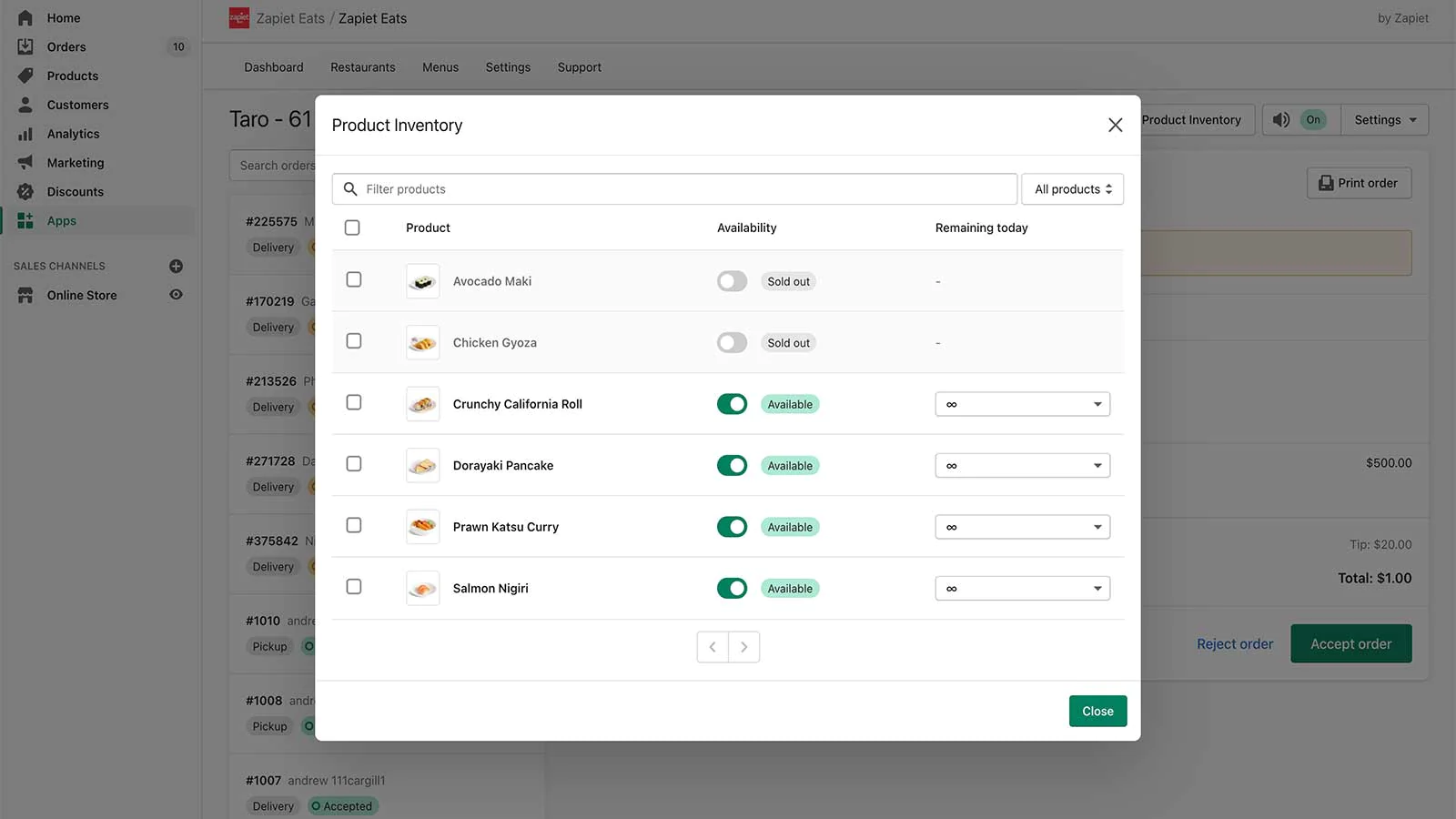
Task: Tick the select-all products checkbox
Action: coord(352,227)
